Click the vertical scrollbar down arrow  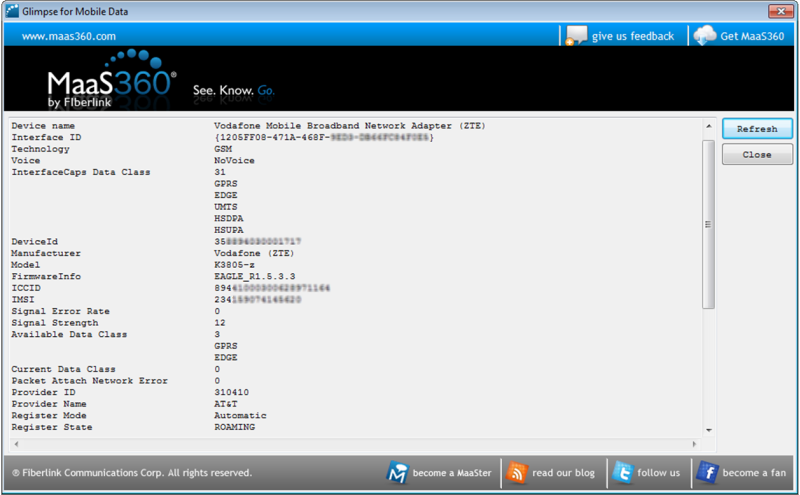tap(708, 430)
